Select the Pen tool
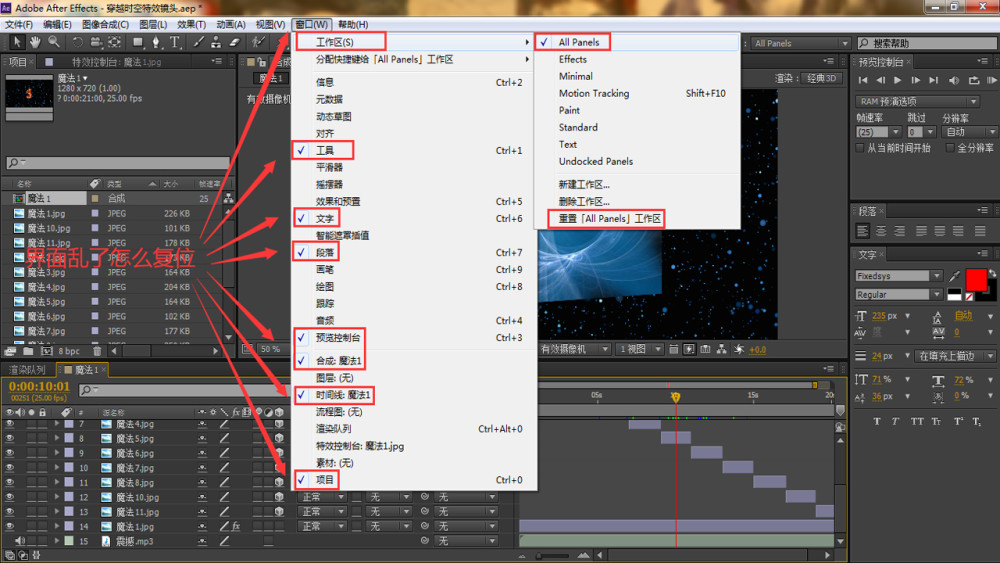The height and width of the screenshot is (563, 1000). tap(156, 42)
